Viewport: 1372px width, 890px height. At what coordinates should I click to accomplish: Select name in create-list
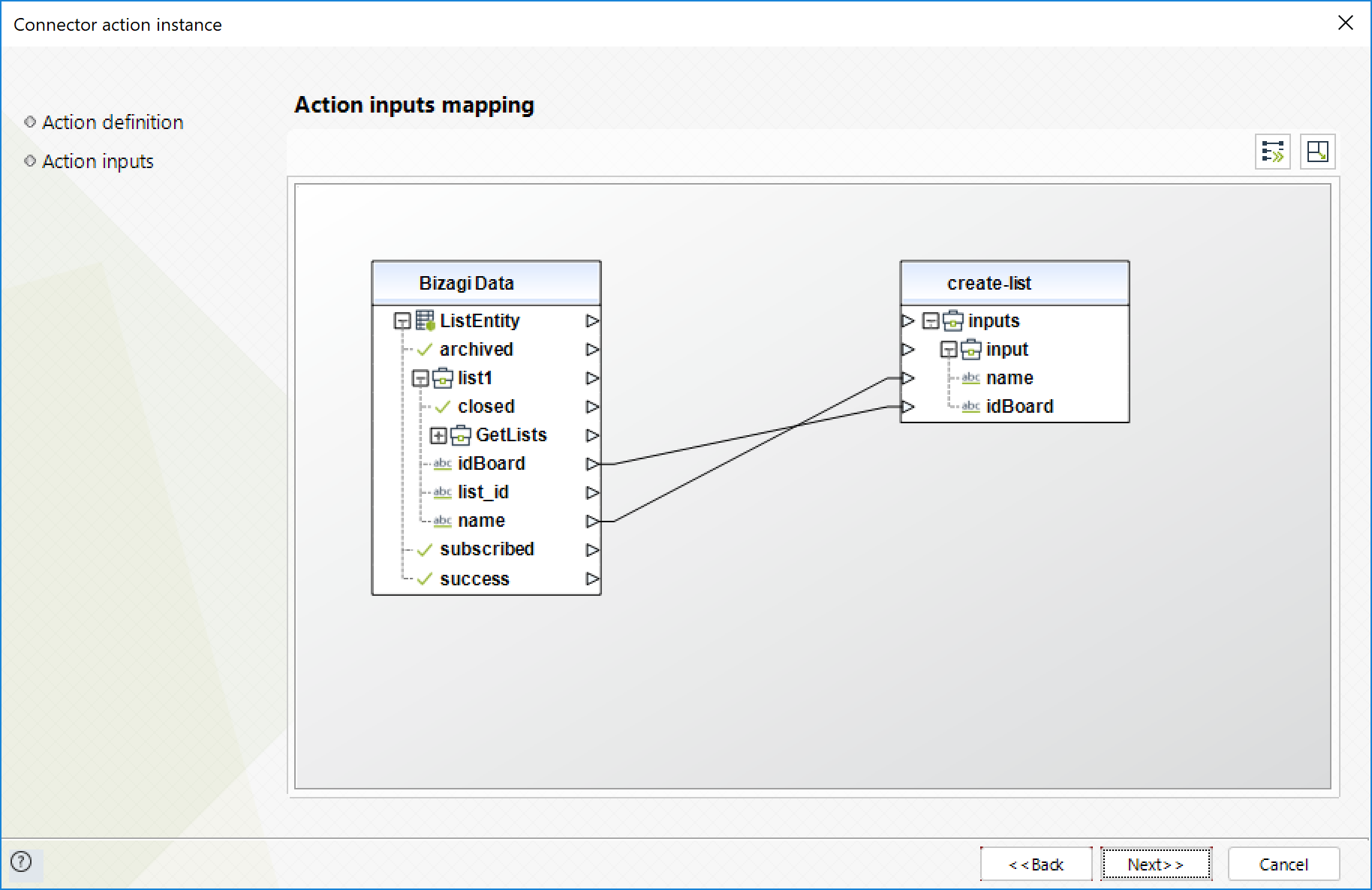click(x=1009, y=378)
